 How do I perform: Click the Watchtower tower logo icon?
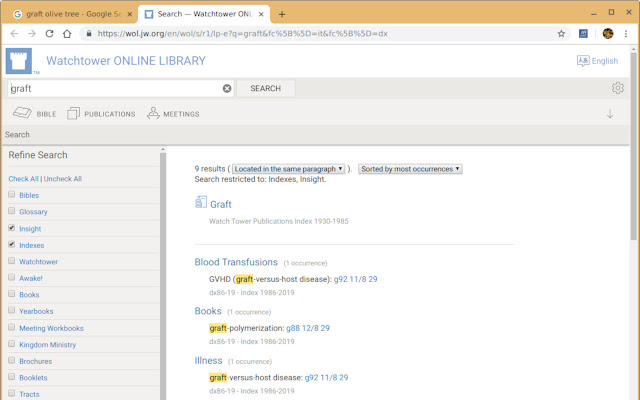[x=19, y=61]
